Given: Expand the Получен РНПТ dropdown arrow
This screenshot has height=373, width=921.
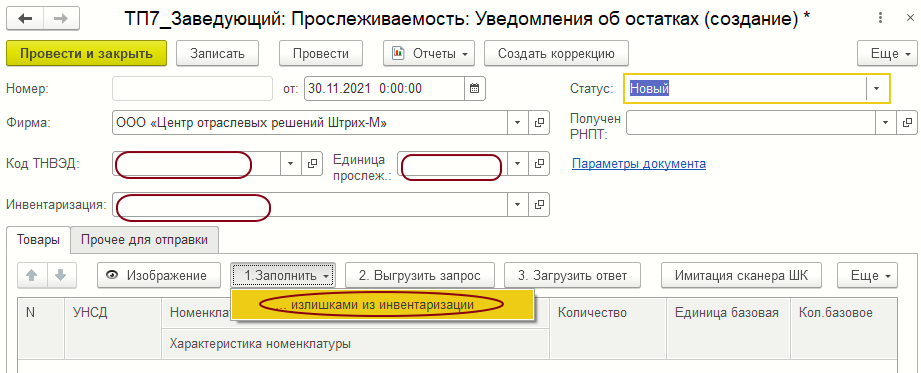Looking at the screenshot, I should coord(886,123).
